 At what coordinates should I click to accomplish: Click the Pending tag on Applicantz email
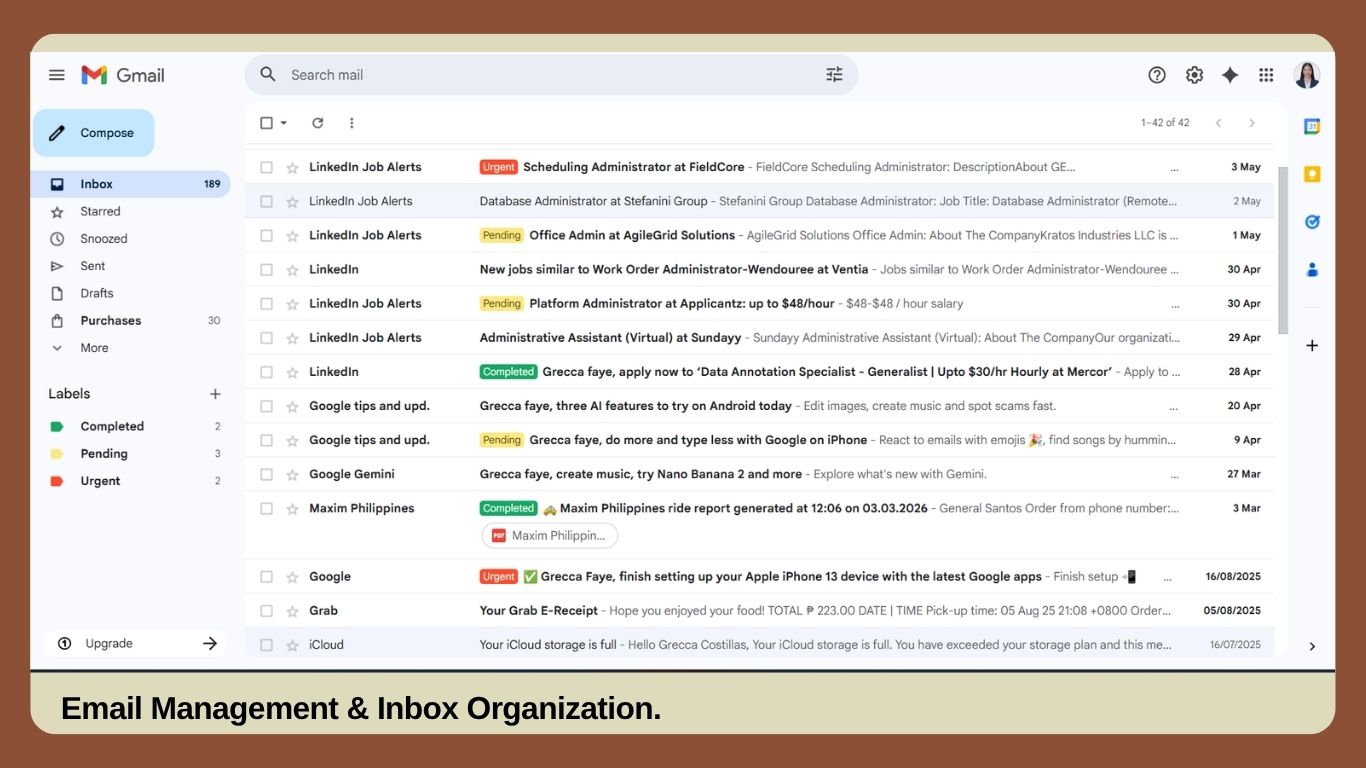point(501,303)
